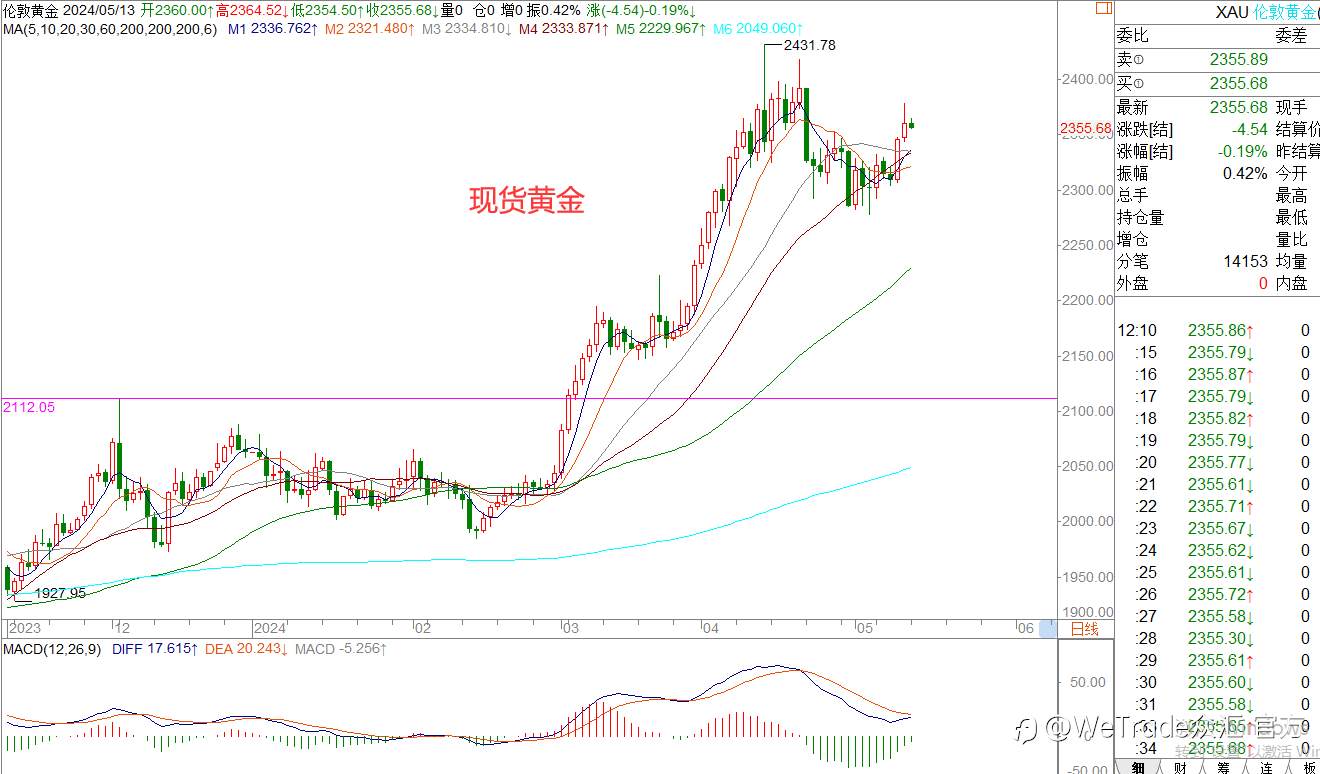Image resolution: width=1320 pixels, height=774 pixels.
Task: Click the 2024/05/13 date in header
Action: point(98,10)
